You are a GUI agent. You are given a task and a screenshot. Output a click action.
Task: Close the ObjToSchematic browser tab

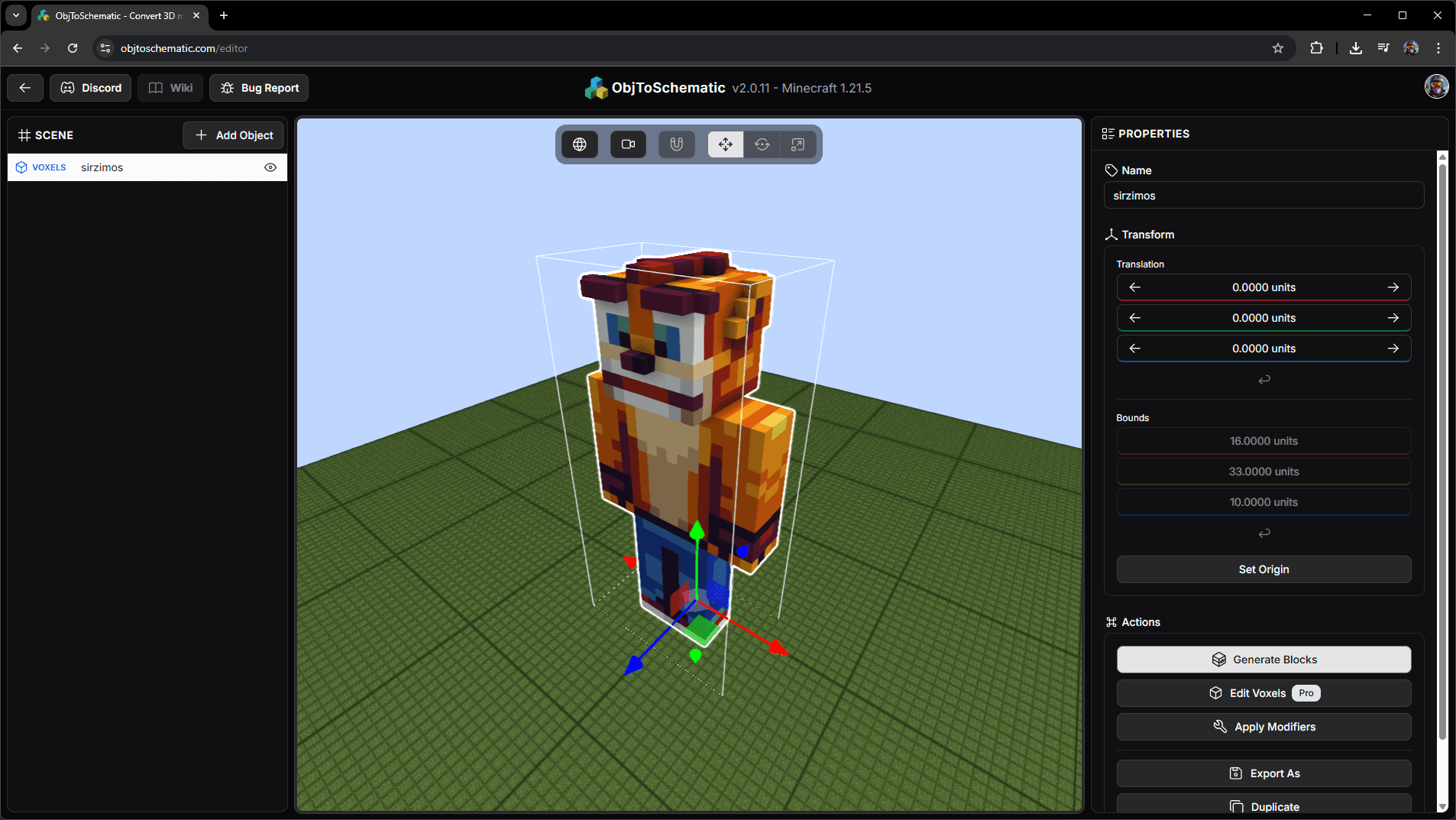point(196,15)
